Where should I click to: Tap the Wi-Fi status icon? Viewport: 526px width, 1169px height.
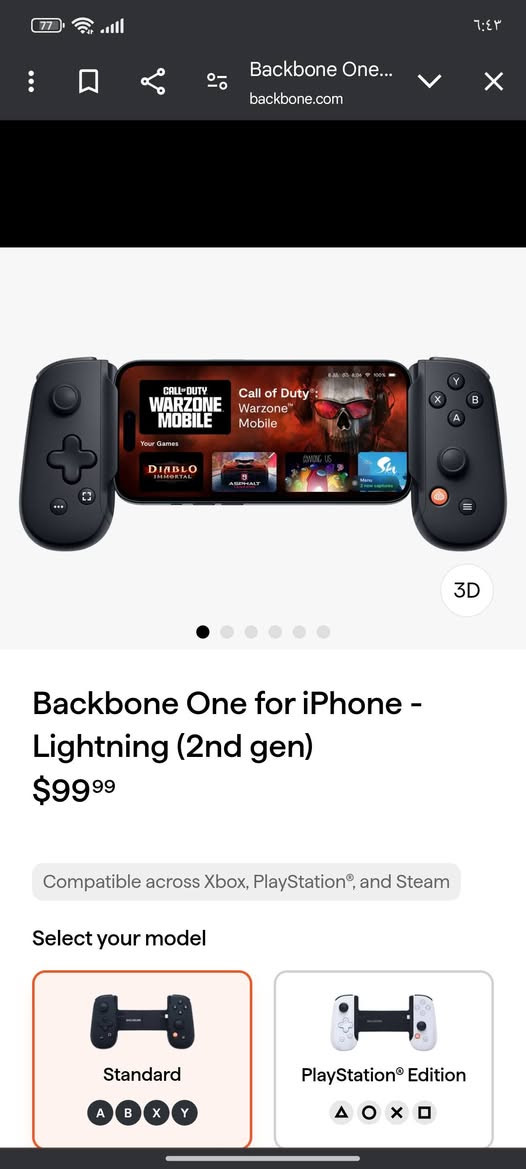(x=83, y=26)
